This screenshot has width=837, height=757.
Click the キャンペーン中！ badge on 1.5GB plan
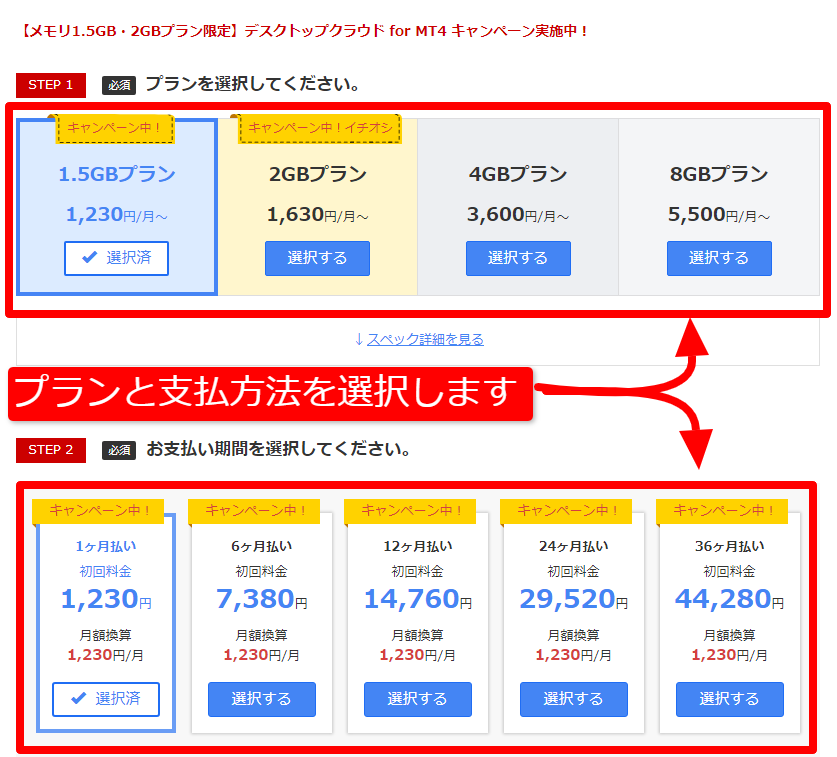(115, 128)
